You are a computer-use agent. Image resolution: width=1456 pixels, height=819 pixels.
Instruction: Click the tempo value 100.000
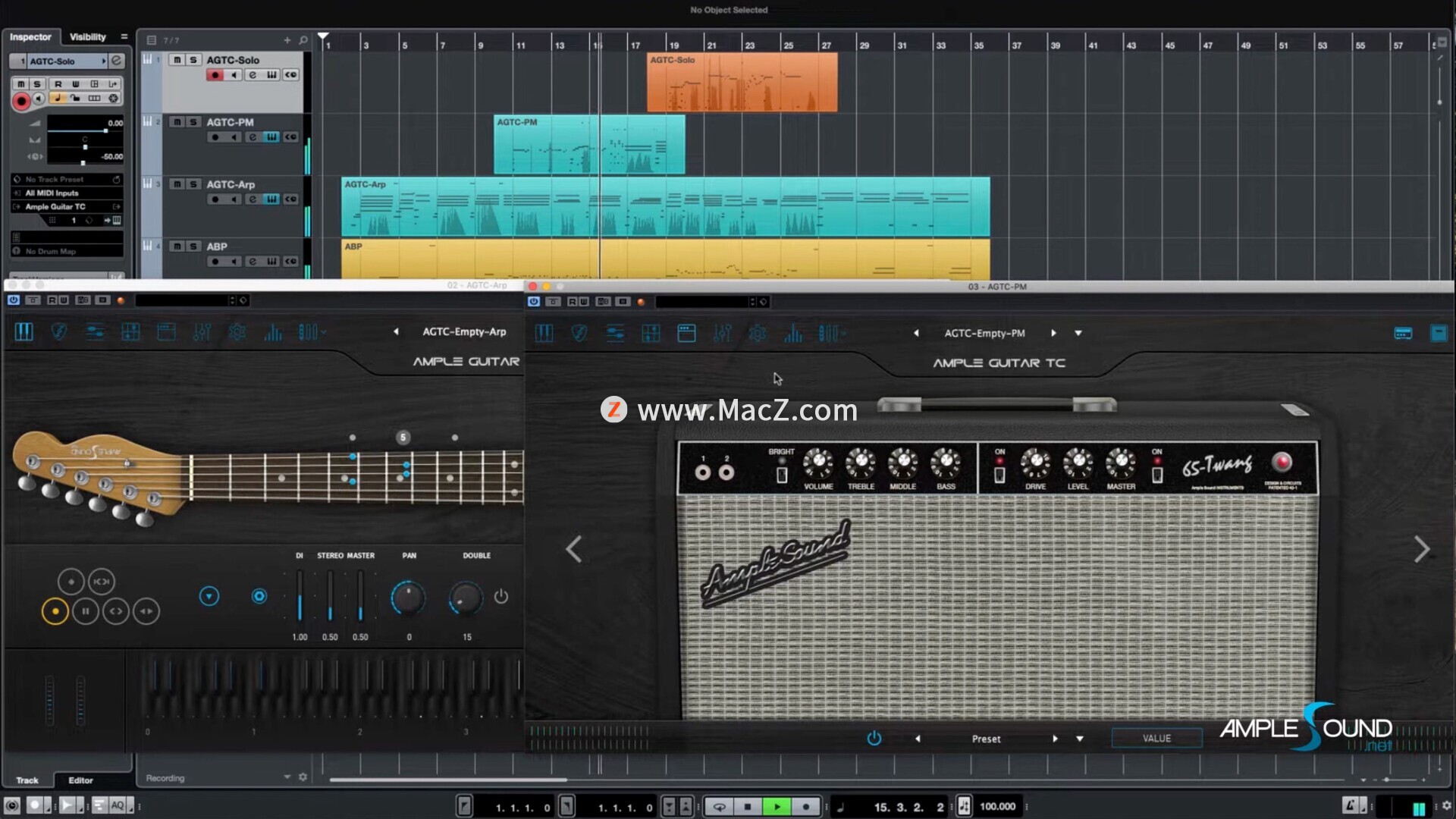pos(997,807)
